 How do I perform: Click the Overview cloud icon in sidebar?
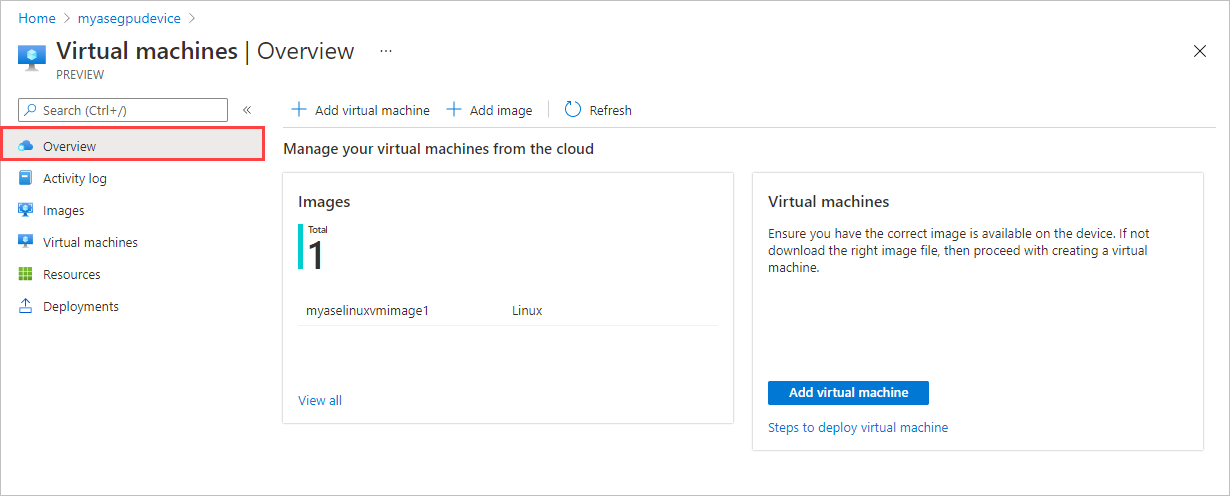[26, 146]
